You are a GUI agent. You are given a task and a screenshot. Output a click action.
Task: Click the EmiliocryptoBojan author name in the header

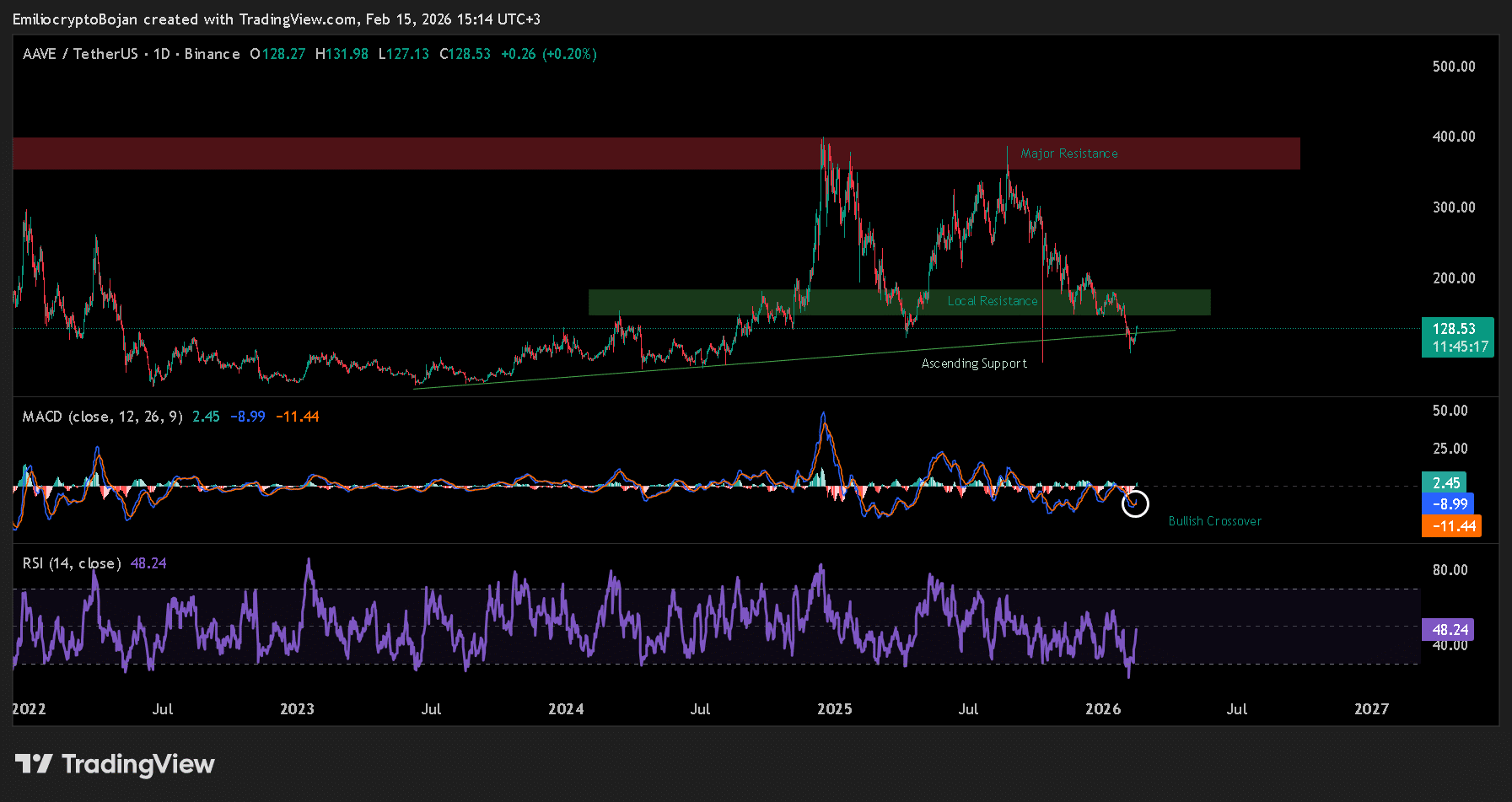click(x=75, y=19)
